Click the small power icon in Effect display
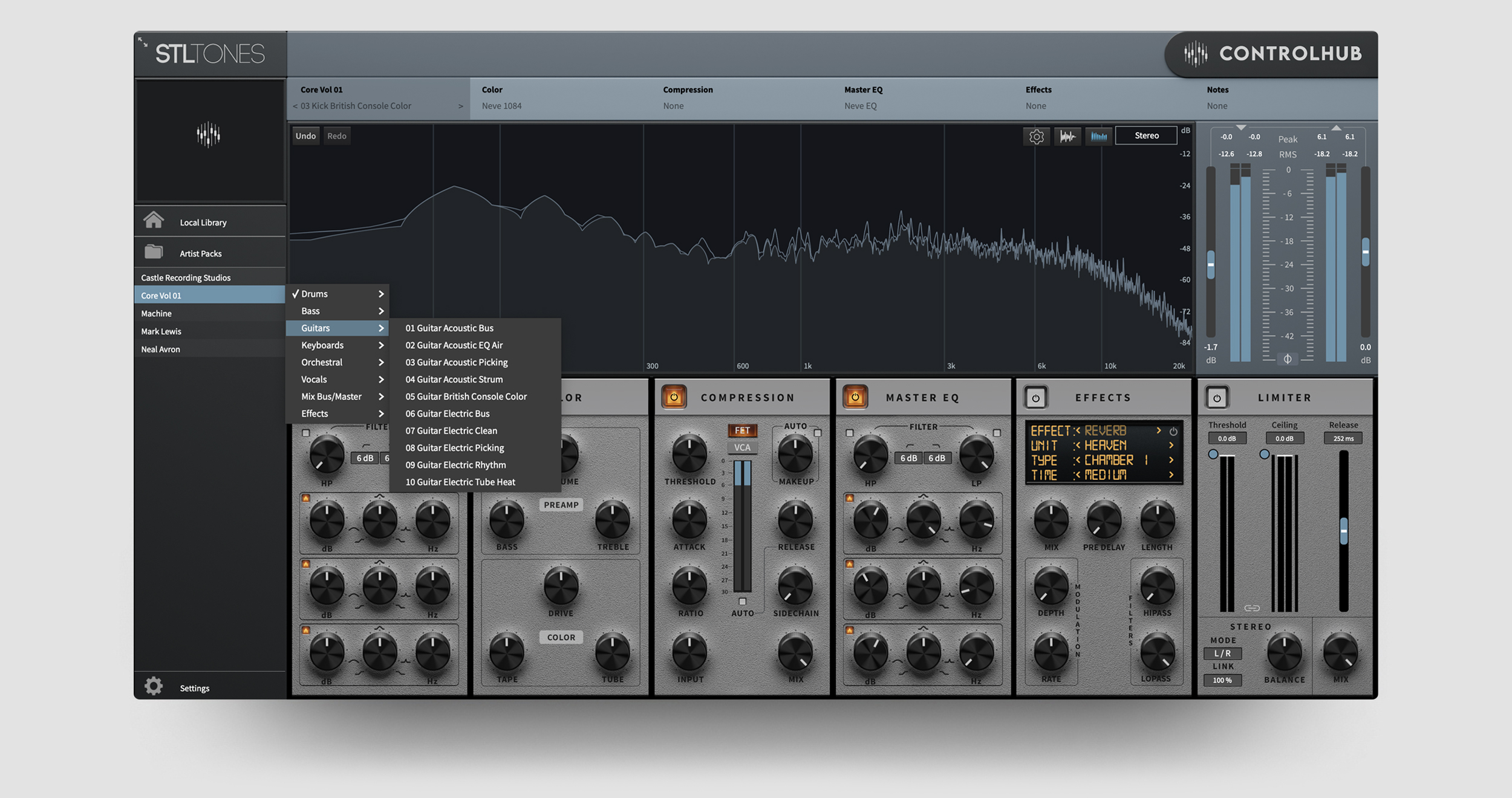The image size is (1512, 798). point(1173,432)
